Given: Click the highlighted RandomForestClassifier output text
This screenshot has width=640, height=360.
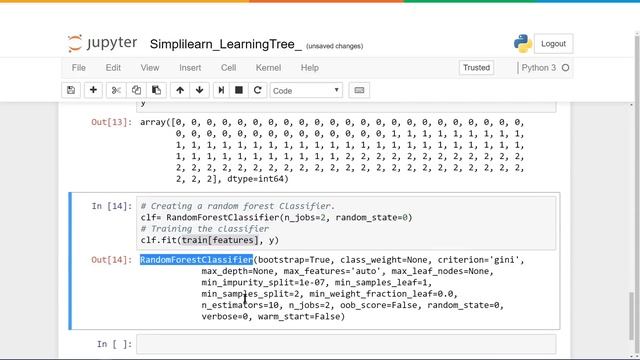Looking at the screenshot, I should coord(196,260).
